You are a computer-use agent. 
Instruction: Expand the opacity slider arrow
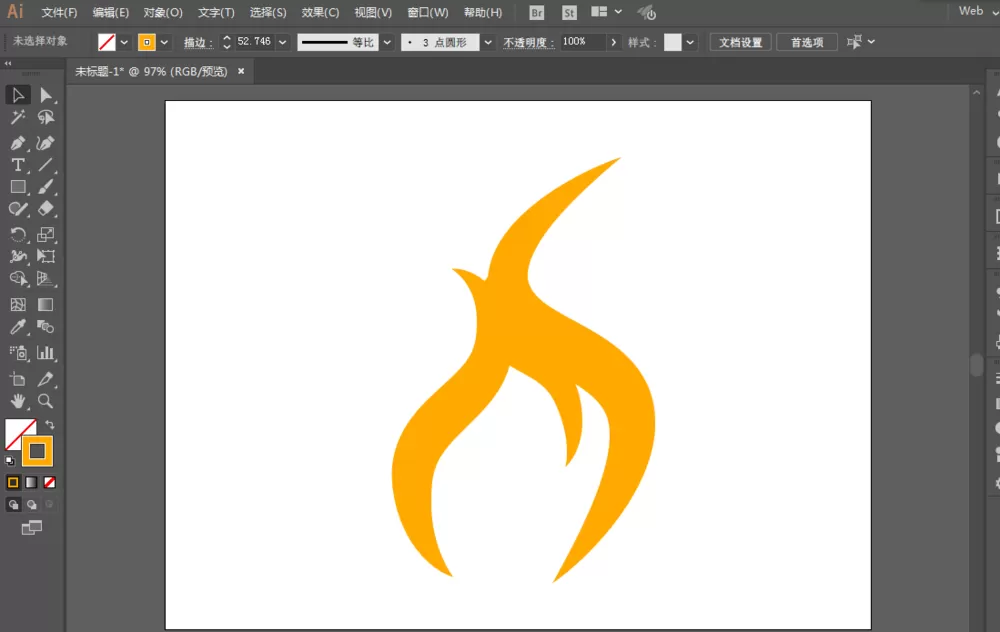tap(614, 42)
